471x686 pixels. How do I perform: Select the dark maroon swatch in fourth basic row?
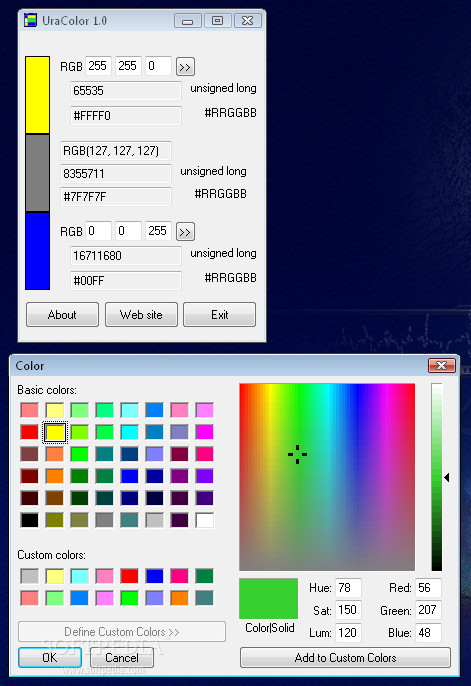(30, 476)
